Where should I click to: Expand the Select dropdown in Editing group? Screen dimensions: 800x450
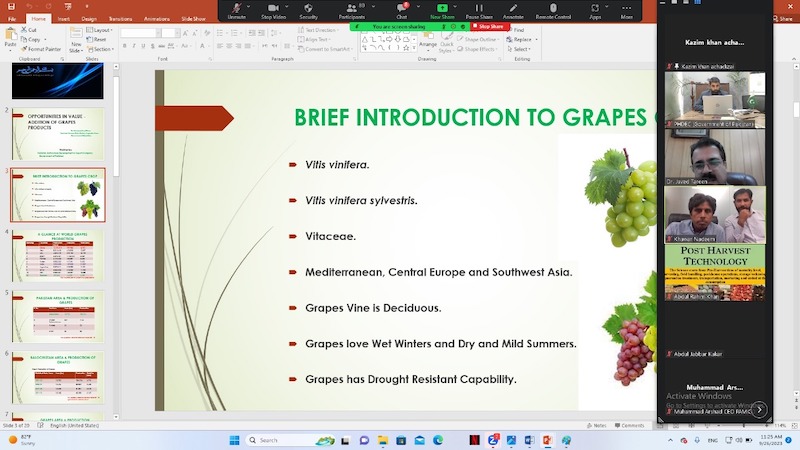pyautogui.click(x=521, y=48)
